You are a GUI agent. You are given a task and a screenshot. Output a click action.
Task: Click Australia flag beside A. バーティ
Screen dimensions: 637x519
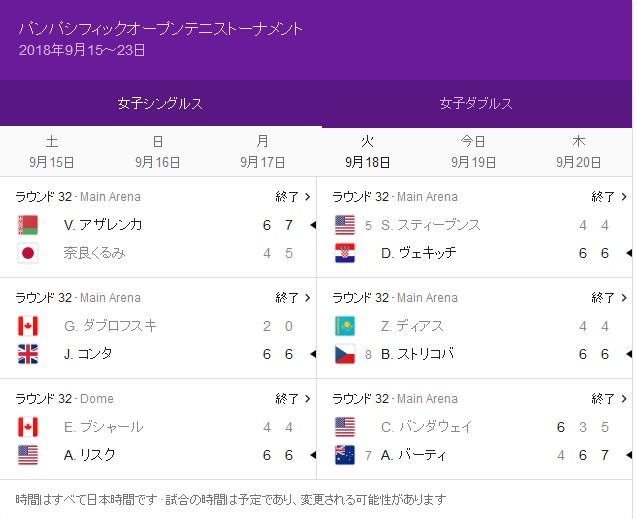click(345, 455)
